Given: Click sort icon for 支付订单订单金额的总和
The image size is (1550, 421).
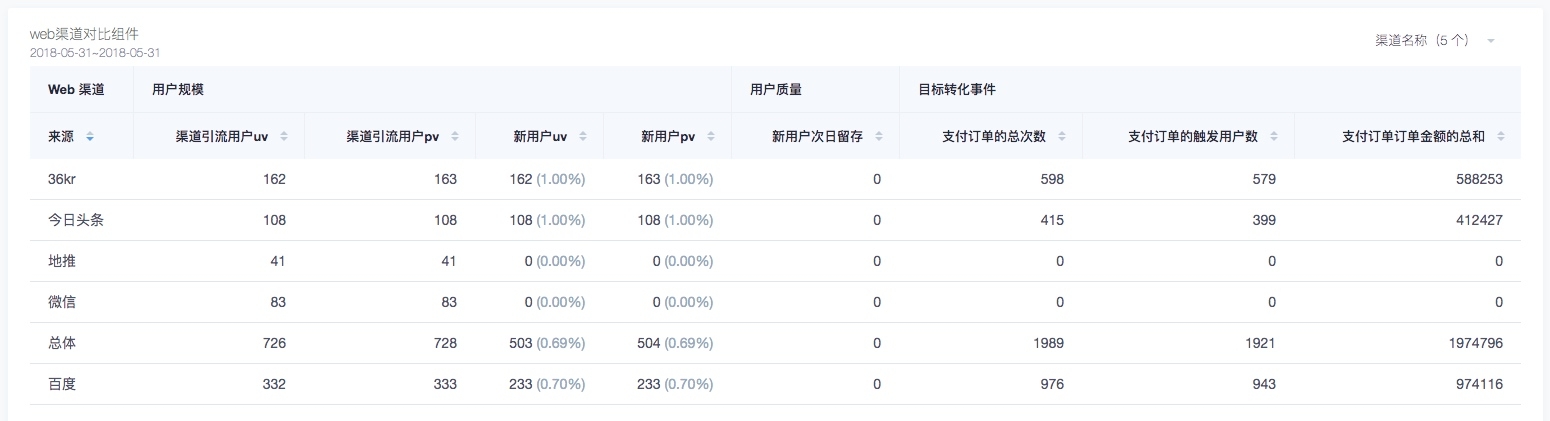Looking at the screenshot, I should click(1500, 137).
